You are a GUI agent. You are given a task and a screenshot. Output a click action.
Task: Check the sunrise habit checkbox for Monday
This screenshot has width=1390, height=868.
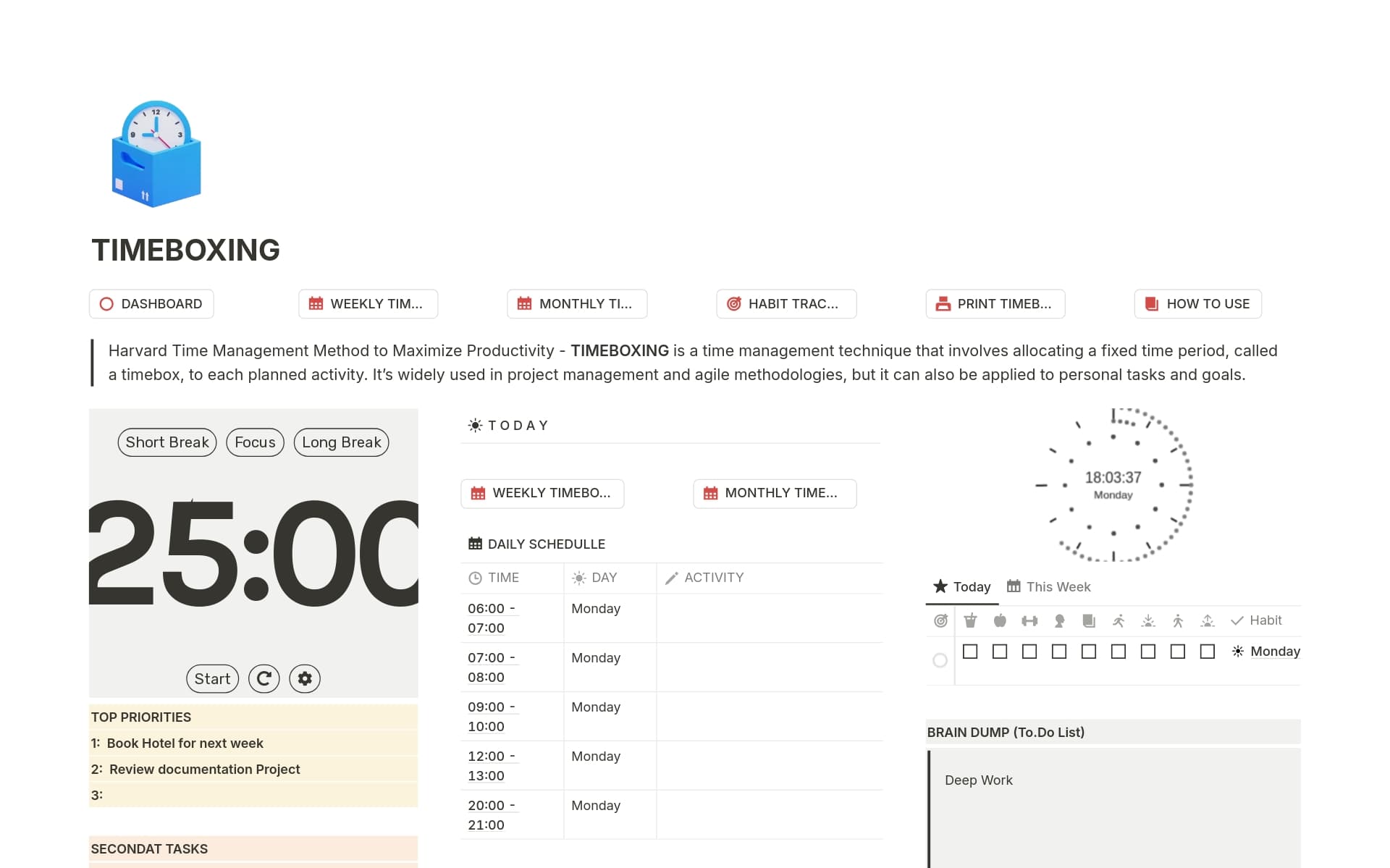1208,652
